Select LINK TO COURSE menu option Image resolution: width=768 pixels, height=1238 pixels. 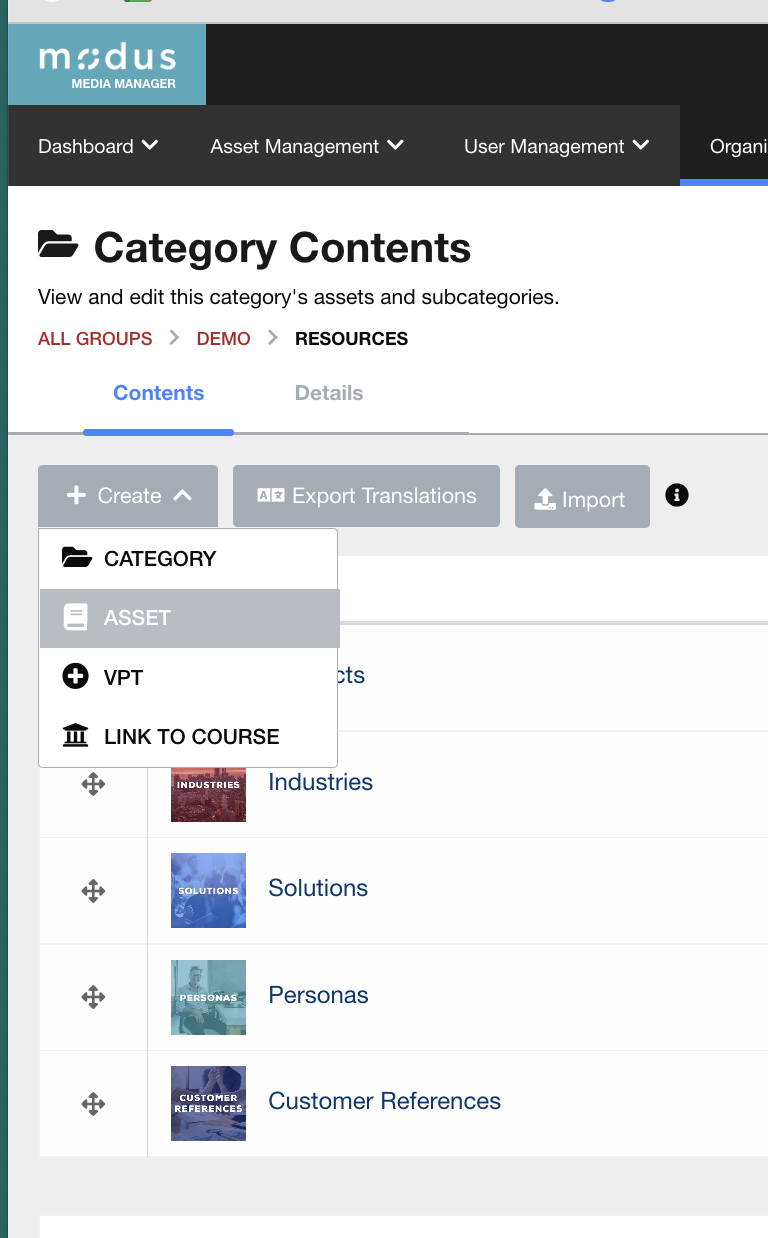coord(191,737)
